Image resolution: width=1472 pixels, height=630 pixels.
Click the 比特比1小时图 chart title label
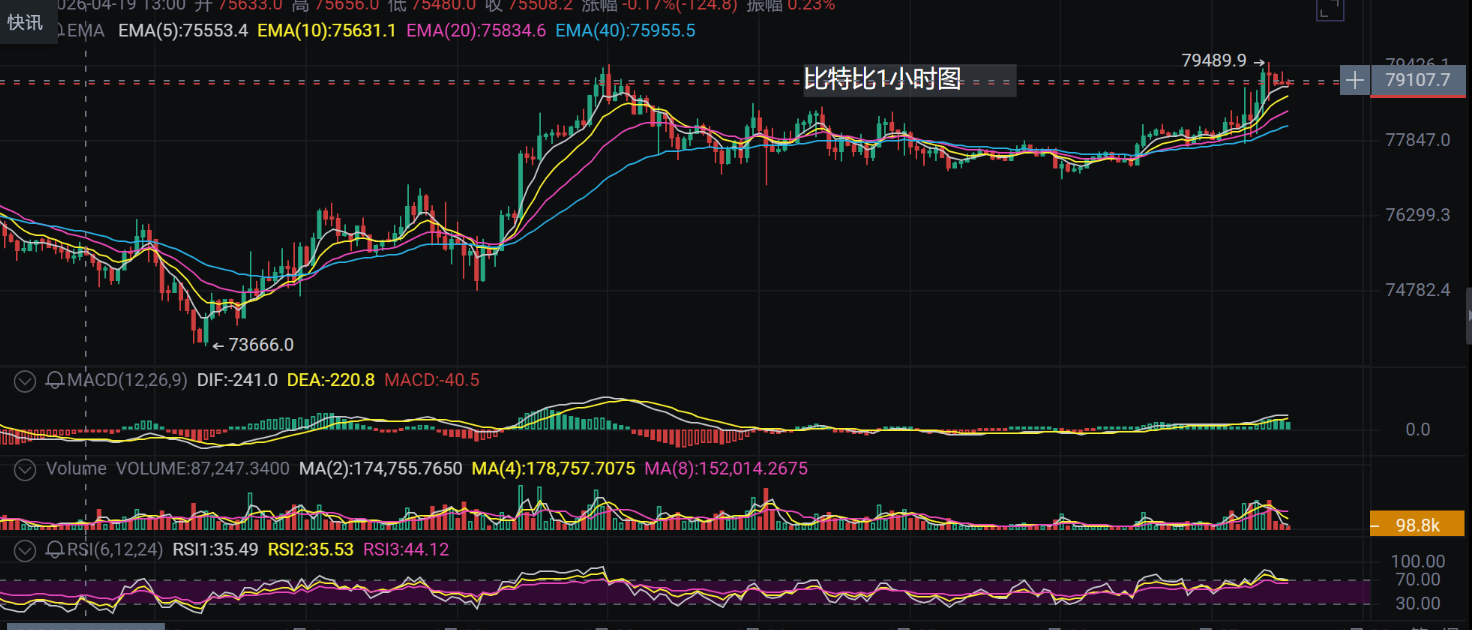coord(883,80)
